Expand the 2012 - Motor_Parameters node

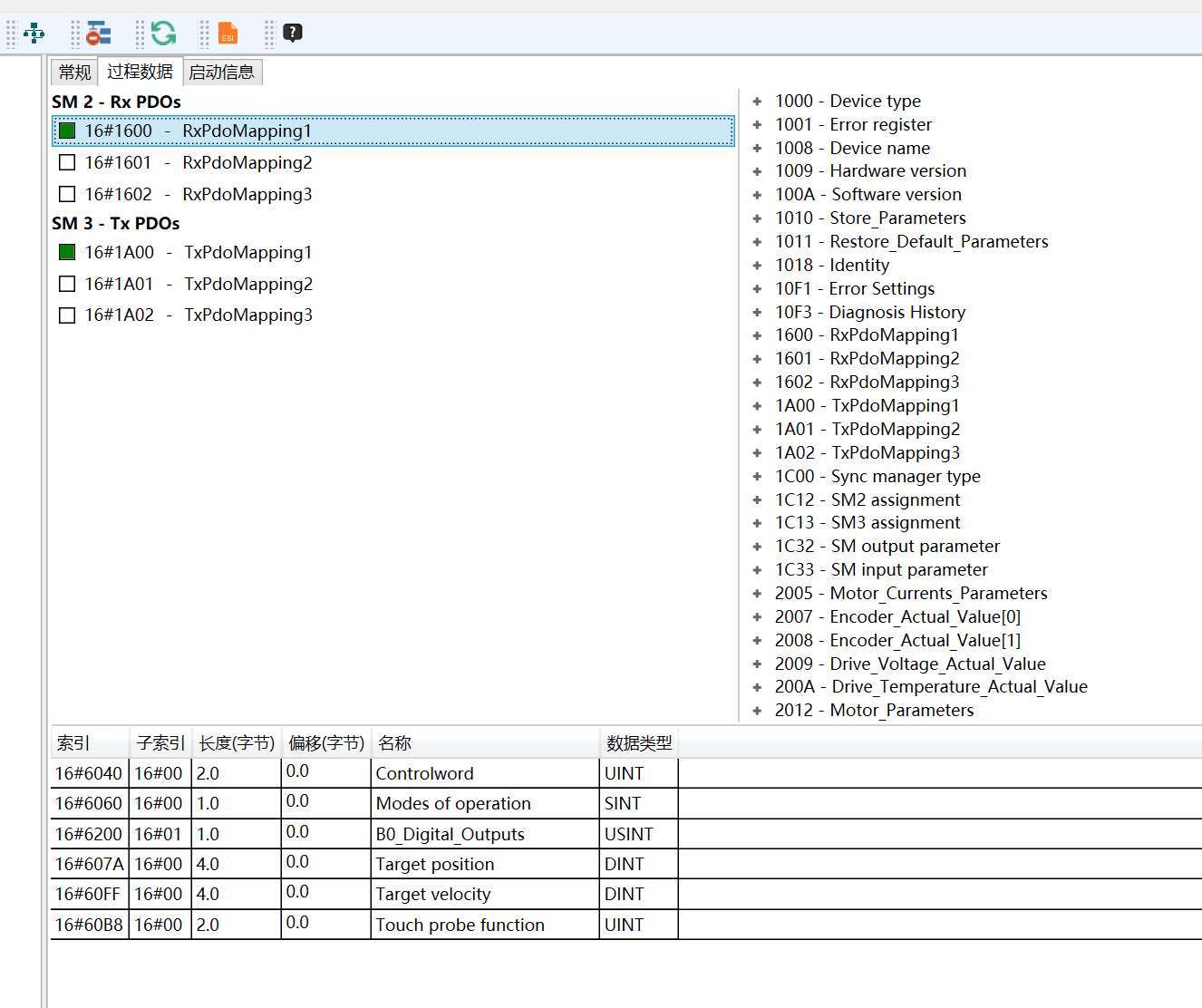pyautogui.click(x=757, y=711)
